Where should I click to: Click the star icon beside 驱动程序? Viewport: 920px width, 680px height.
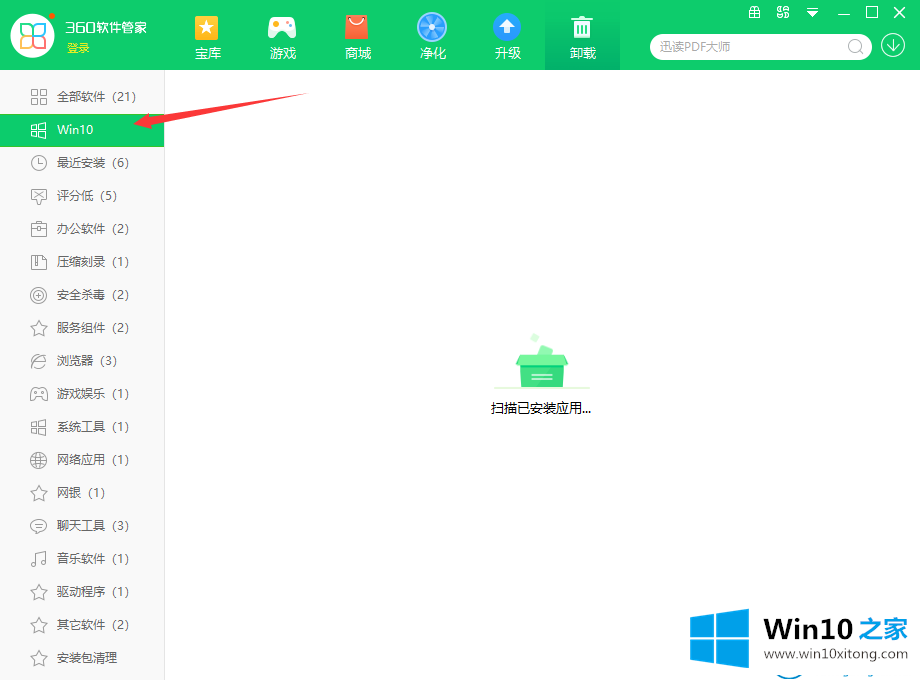[39, 592]
